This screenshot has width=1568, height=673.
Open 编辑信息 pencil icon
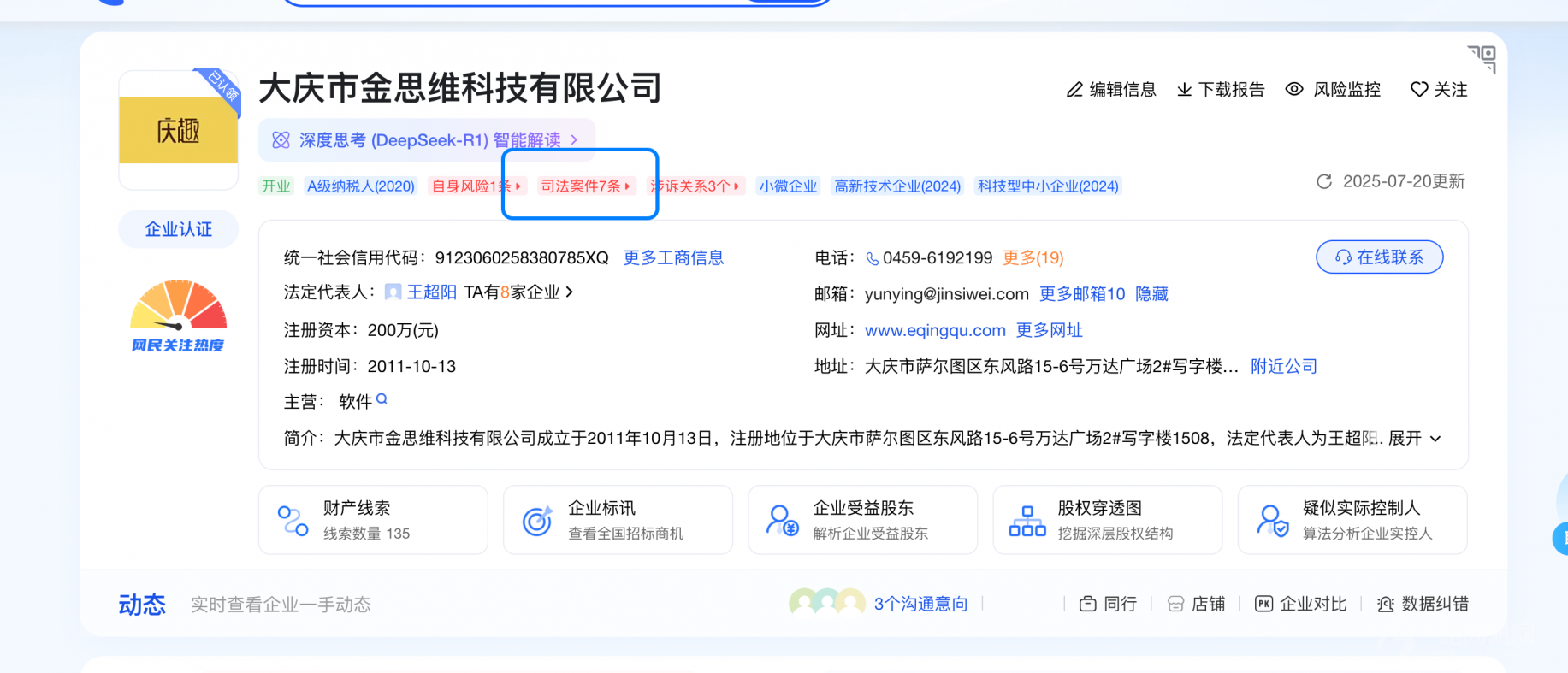tap(1074, 90)
